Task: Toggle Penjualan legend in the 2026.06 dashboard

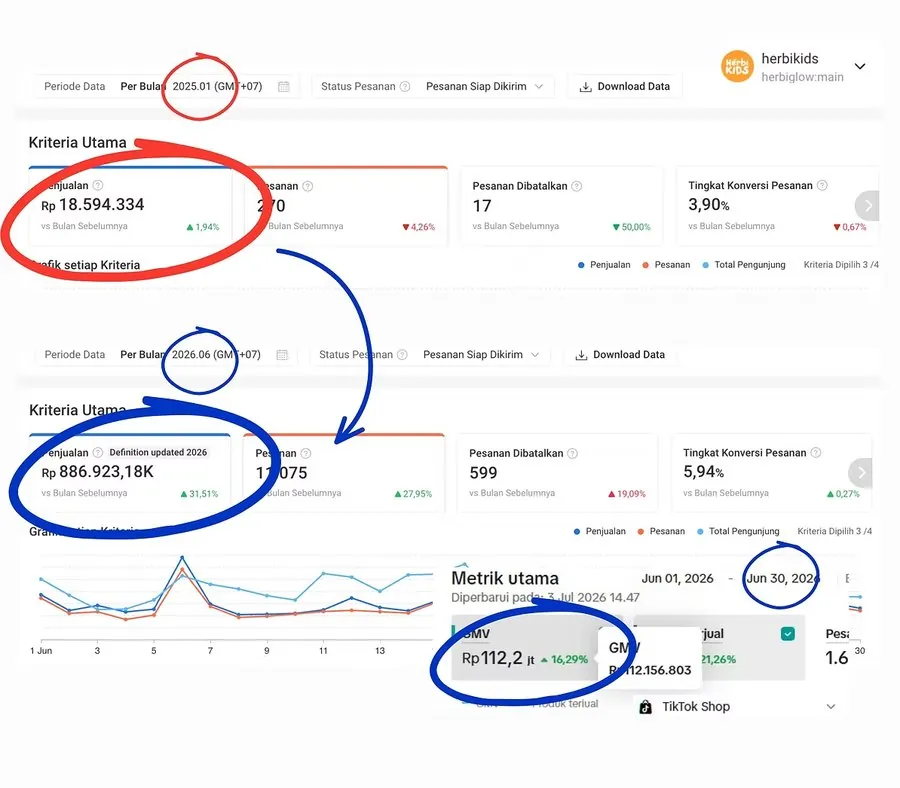Action: pyautogui.click(x=600, y=531)
